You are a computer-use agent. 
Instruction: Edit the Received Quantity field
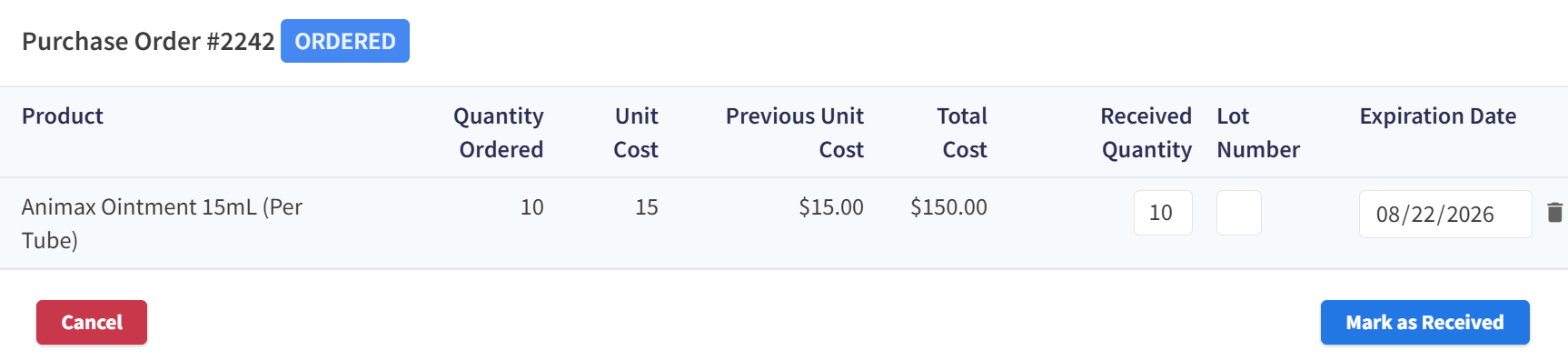[x=1163, y=213]
